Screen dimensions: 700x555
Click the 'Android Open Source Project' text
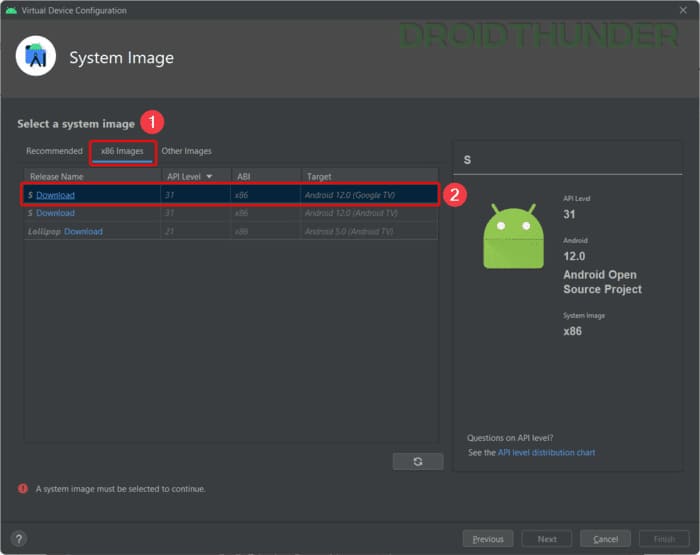click(602, 282)
